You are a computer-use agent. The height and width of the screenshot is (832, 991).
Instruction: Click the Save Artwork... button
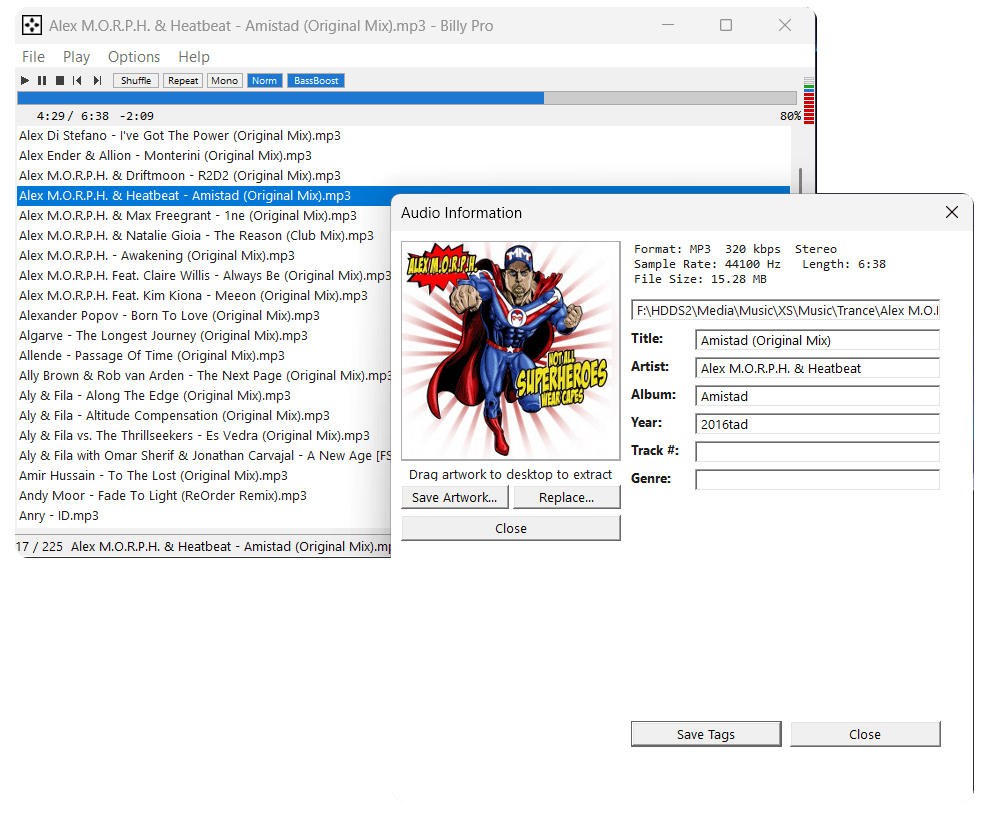pos(455,497)
